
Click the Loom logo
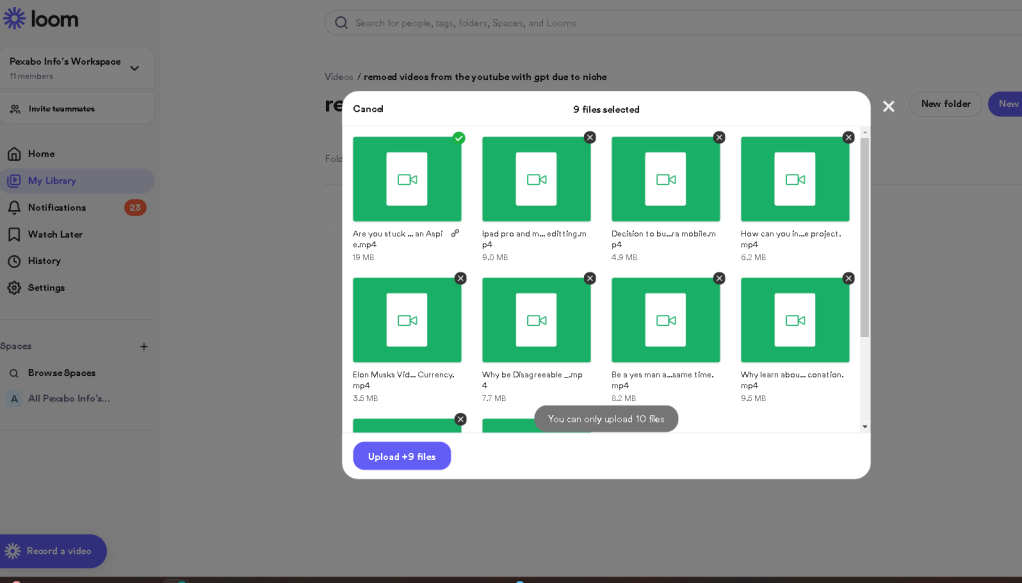(40, 19)
